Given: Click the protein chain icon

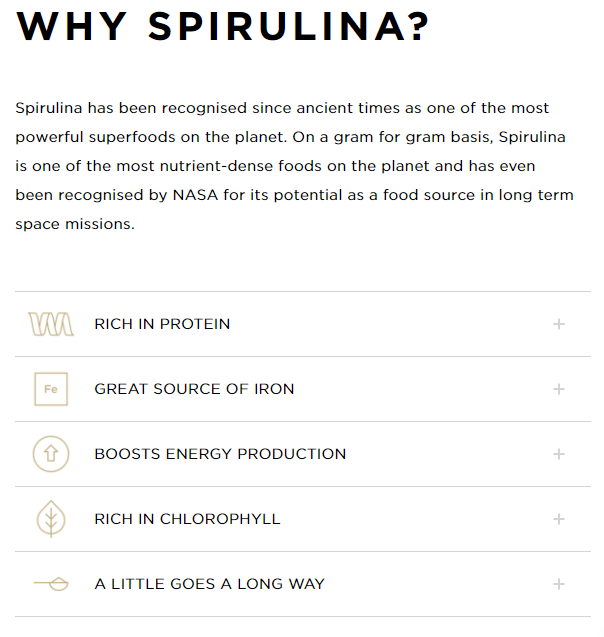Looking at the screenshot, I should pos(50,324).
